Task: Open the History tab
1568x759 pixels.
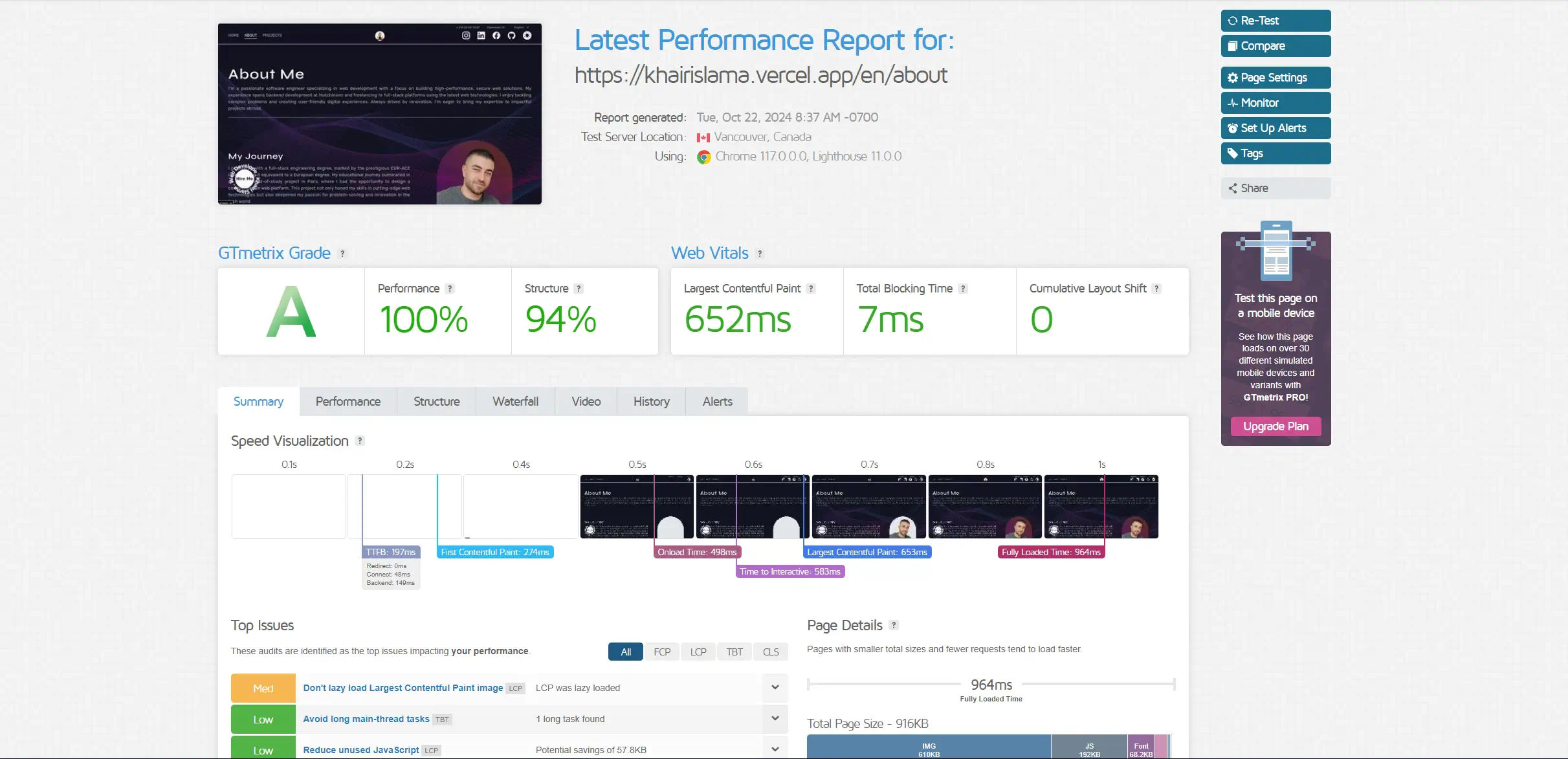Action: pos(650,401)
